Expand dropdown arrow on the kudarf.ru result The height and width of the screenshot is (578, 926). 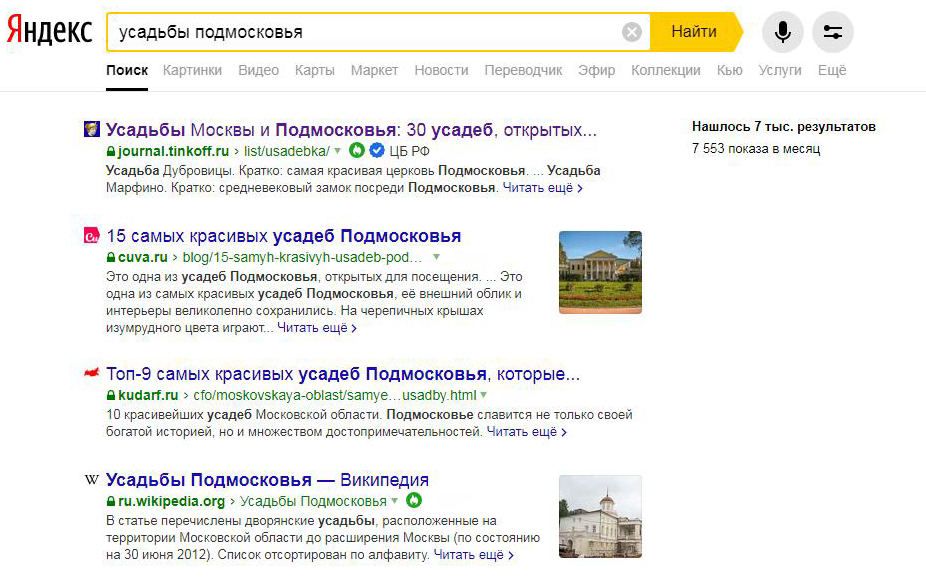[x=484, y=395]
